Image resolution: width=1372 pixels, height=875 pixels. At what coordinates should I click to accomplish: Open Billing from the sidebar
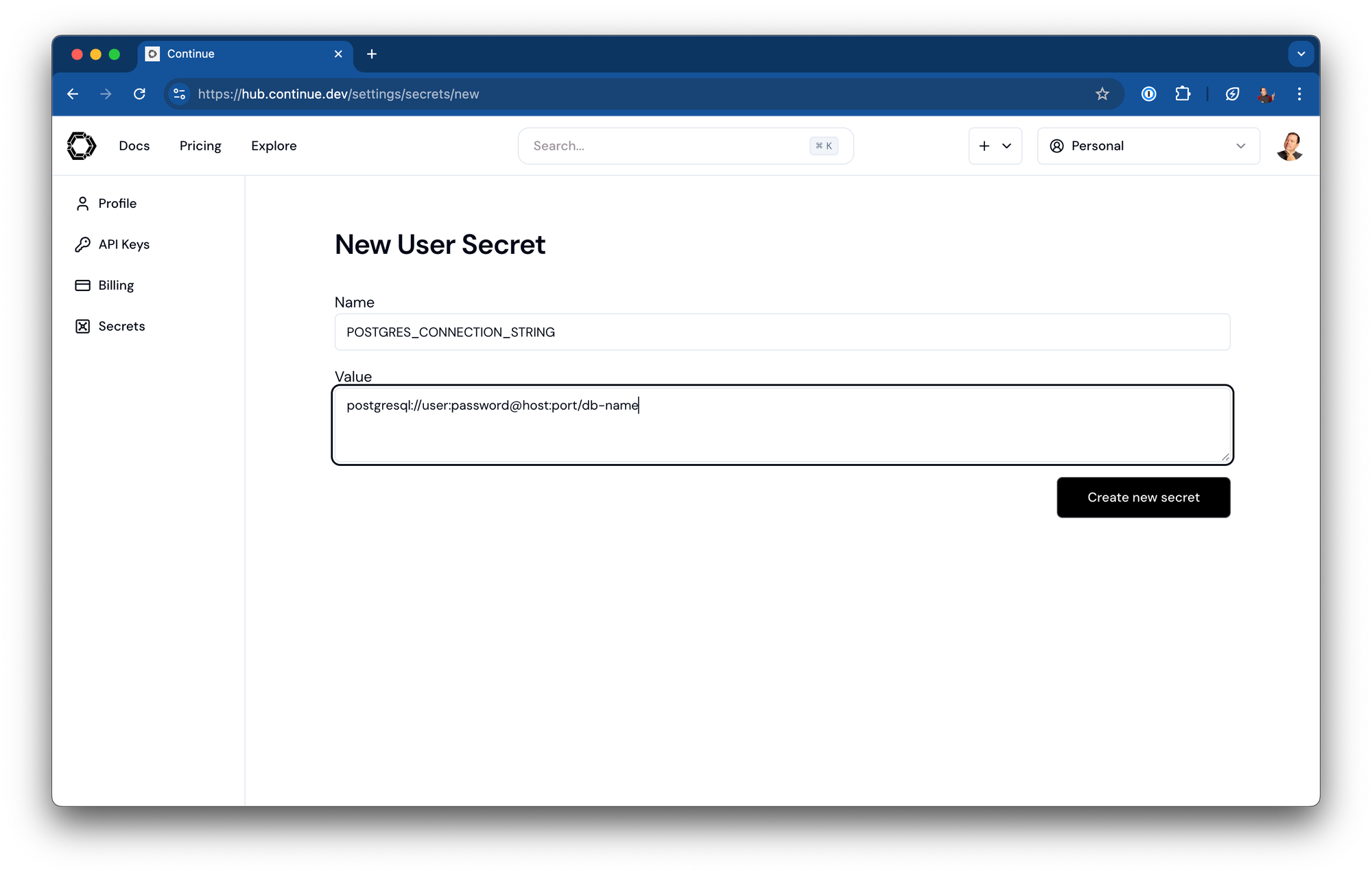click(x=115, y=285)
